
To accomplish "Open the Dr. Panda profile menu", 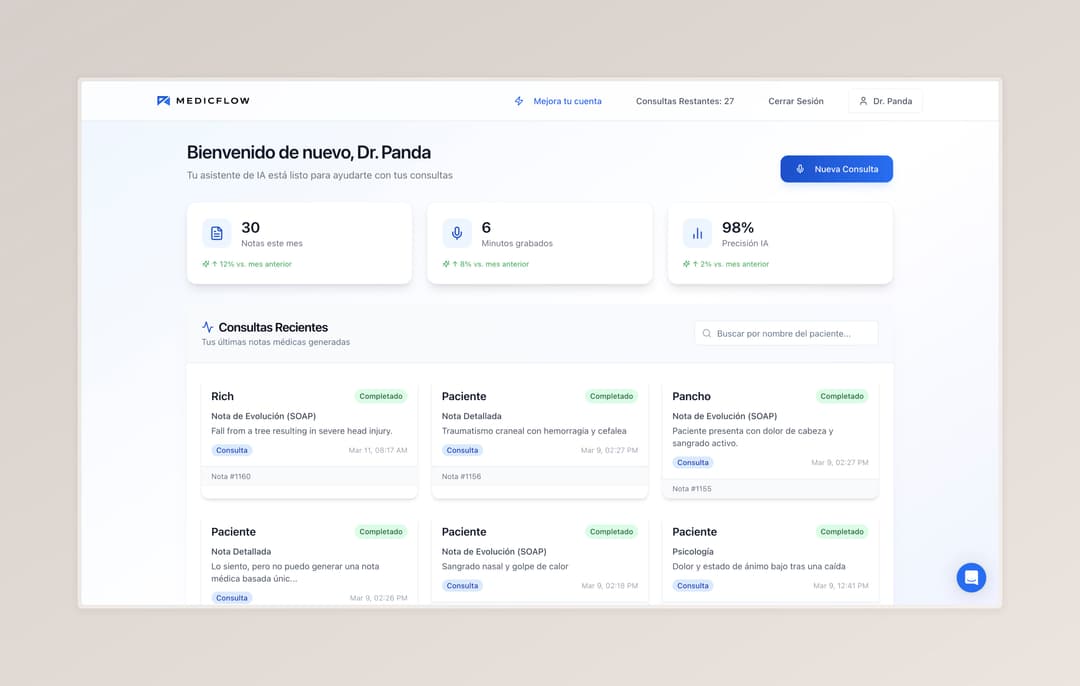I will point(885,101).
